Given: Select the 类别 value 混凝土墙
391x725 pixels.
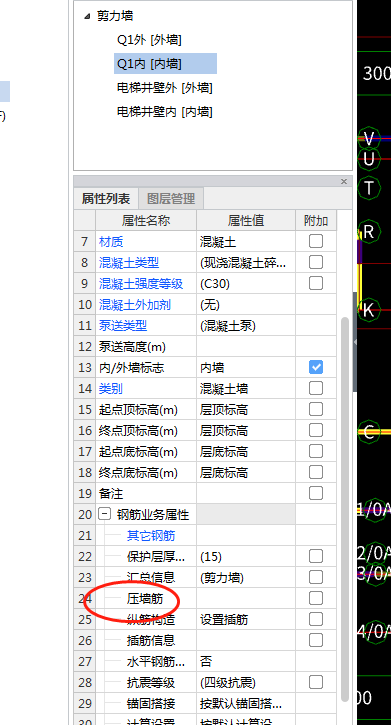Looking at the screenshot, I should 246,388.
